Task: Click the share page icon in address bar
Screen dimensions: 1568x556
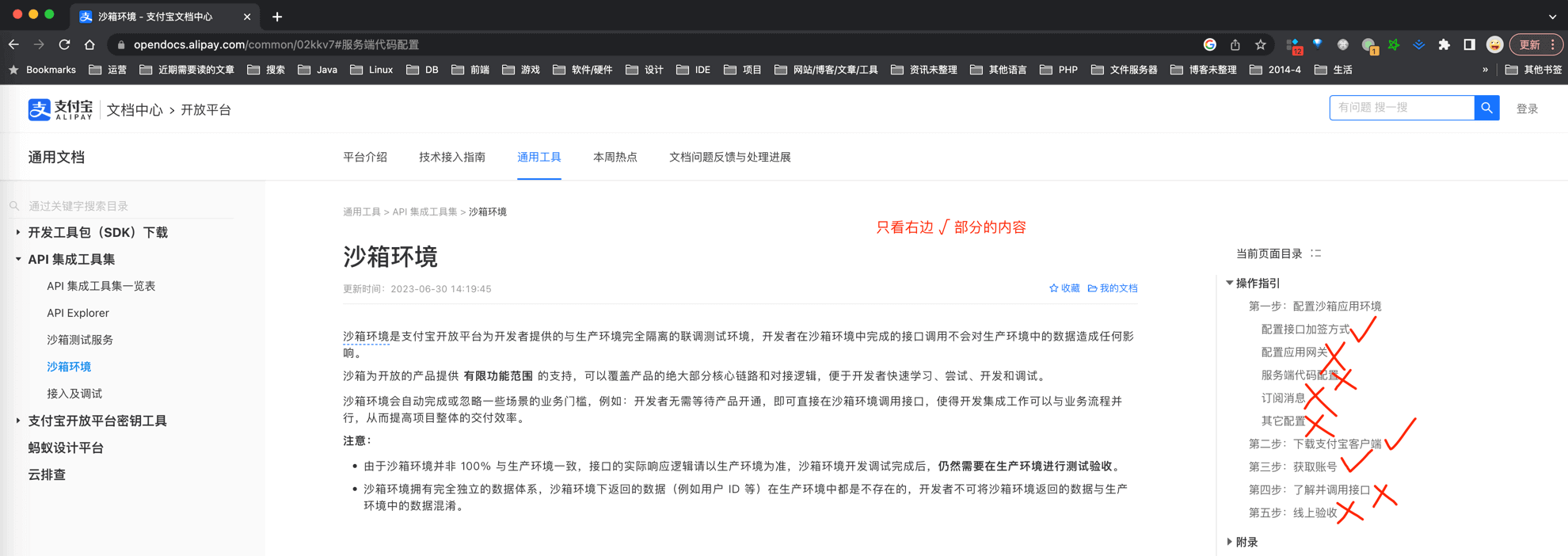Action: (x=1235, y=44)
